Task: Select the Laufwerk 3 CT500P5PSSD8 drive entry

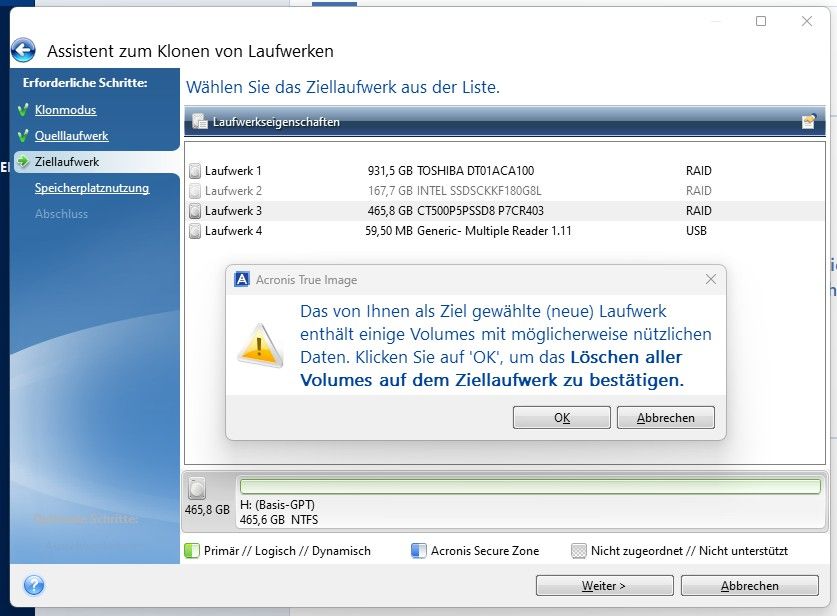Action: point(400,210)
